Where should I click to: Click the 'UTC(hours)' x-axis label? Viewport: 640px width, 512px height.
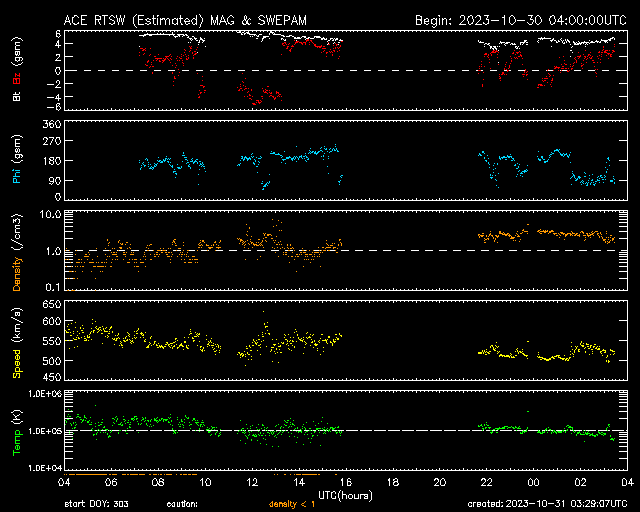[345, 496]
